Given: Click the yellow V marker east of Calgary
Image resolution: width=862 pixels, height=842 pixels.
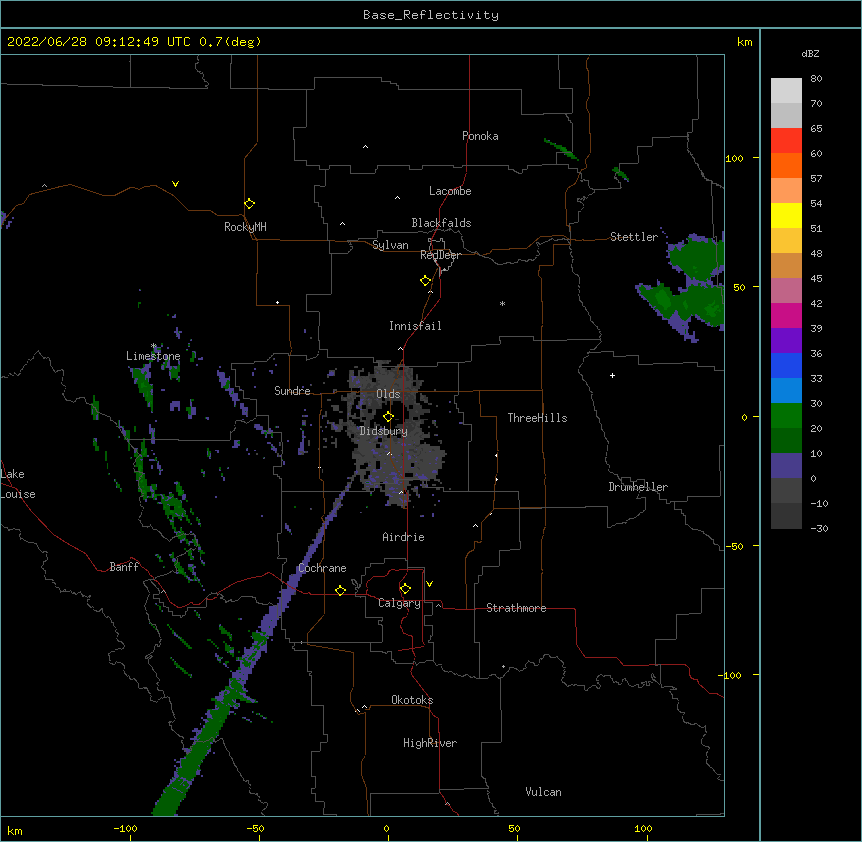Looking at the screenshot, I should [x=429, y=584].
